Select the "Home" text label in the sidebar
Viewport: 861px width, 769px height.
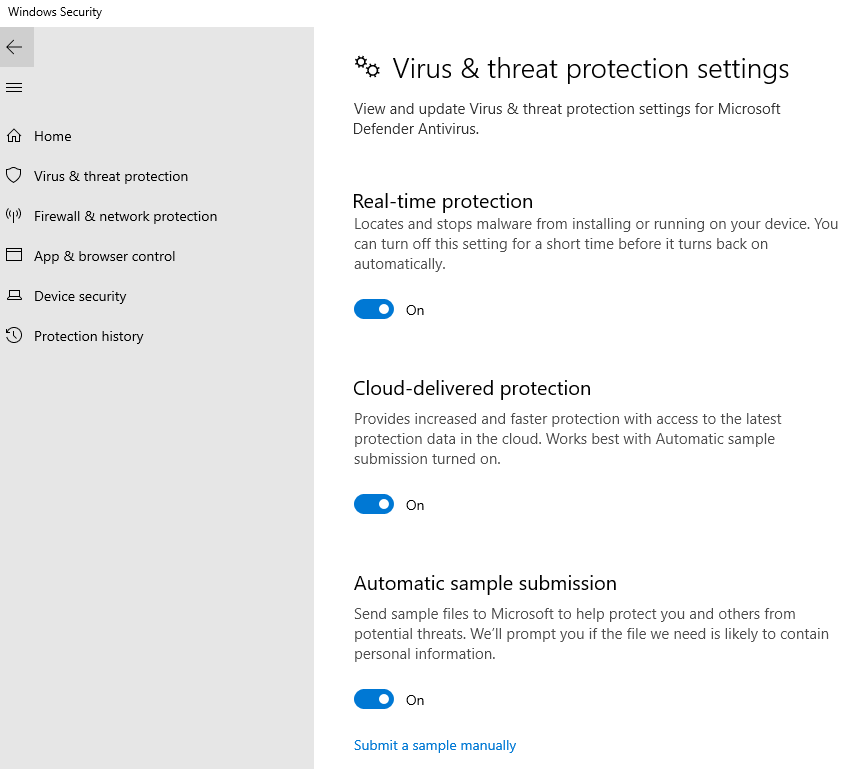[x=53, y=136]
